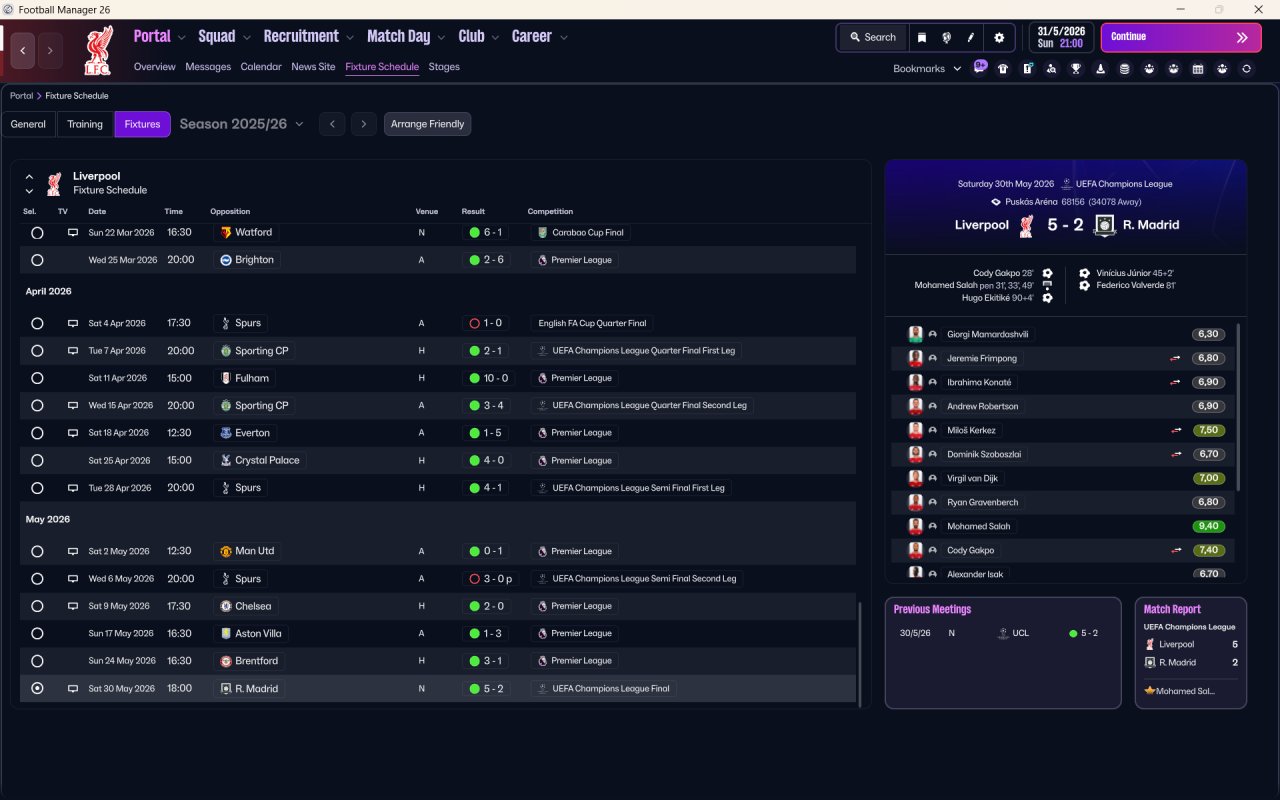Viewport: 1280px width, 800px height.
Task: Open the training cone shortcut icon
Action: pos(1100,69)
